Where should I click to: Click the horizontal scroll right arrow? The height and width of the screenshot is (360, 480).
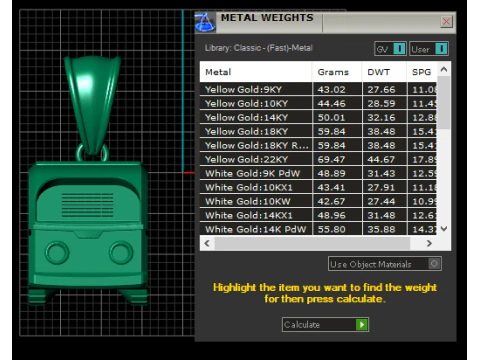coord(429,243)
